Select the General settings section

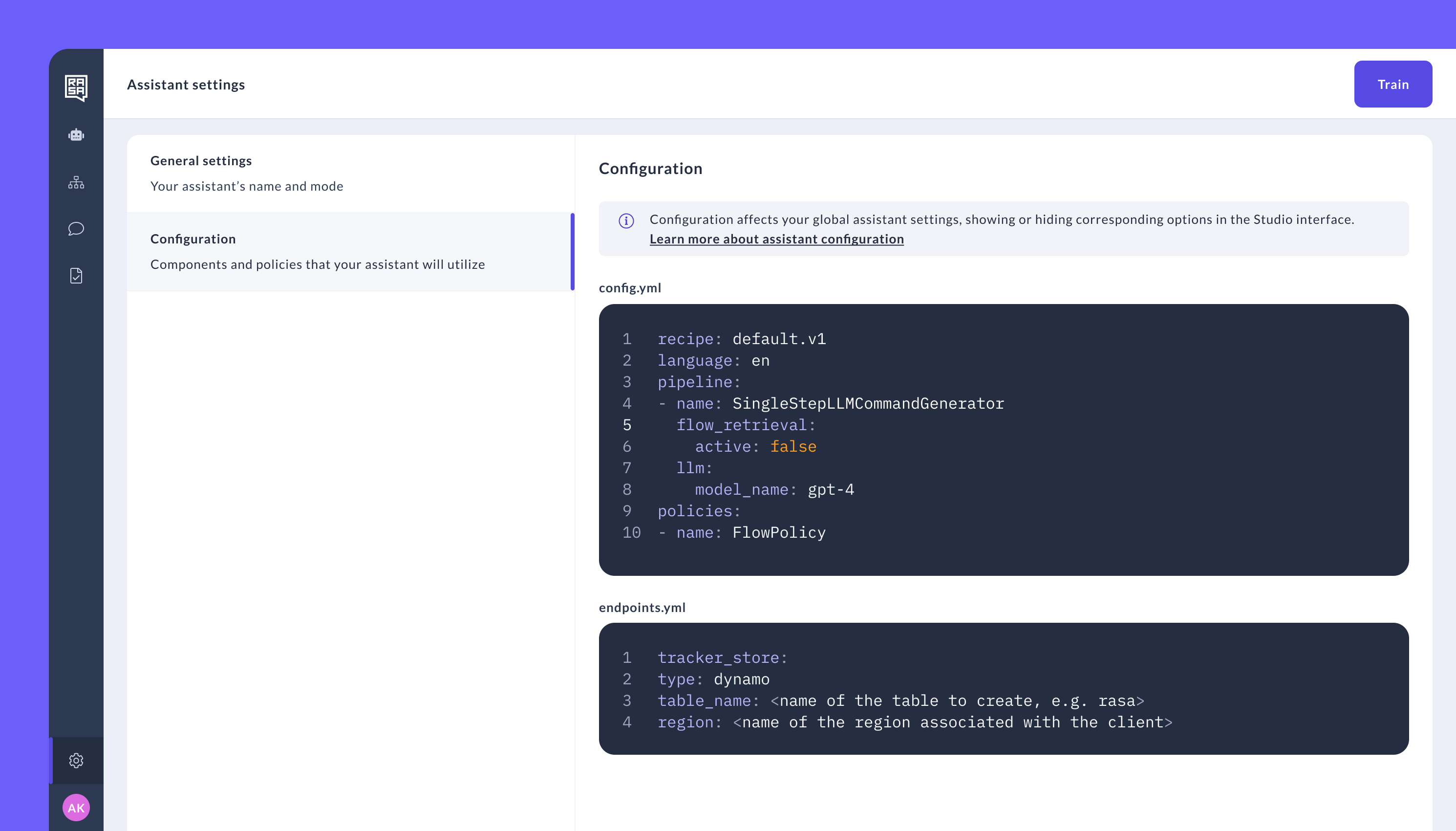pos(350,173)
